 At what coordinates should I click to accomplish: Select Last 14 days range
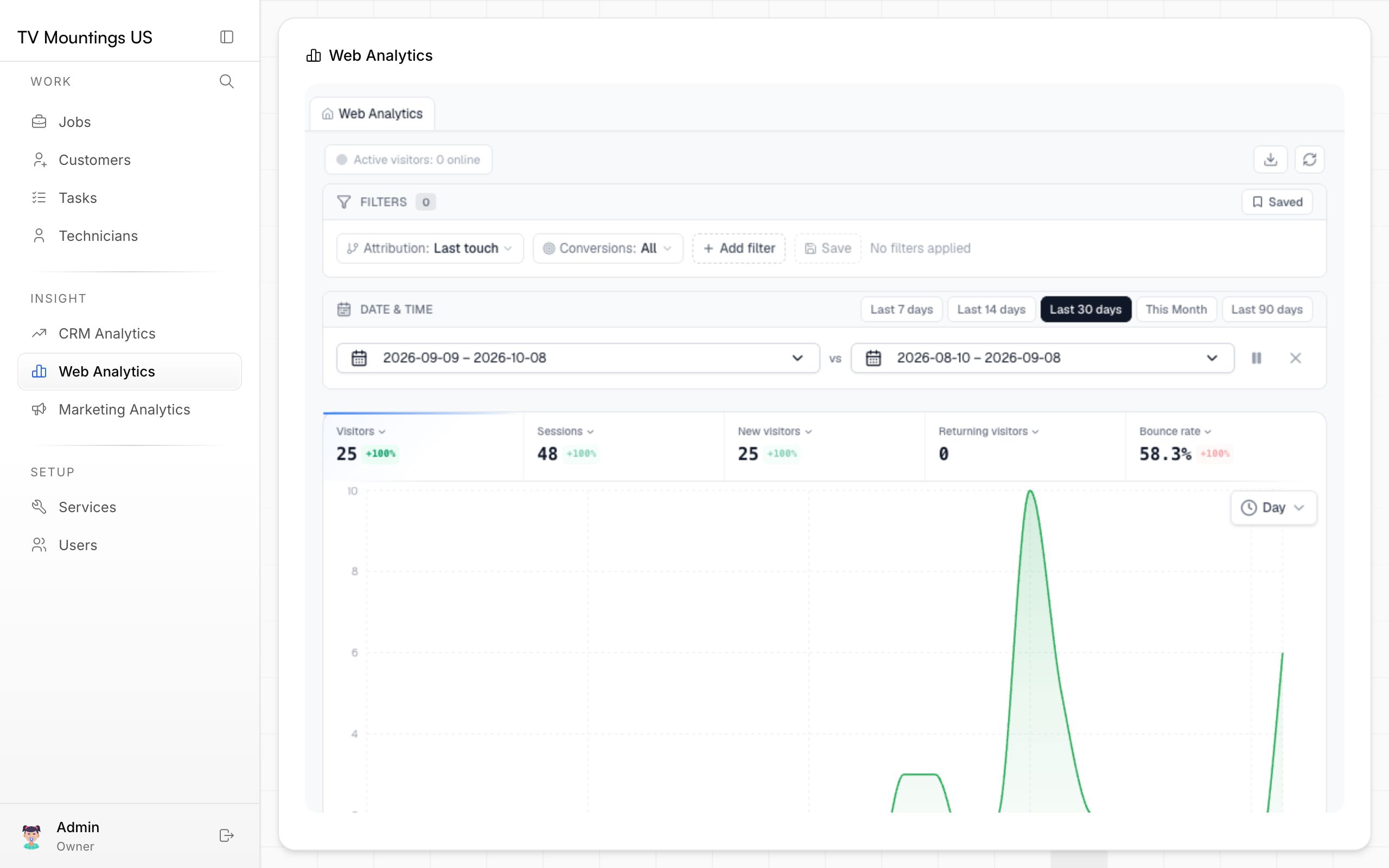[991, 309]
